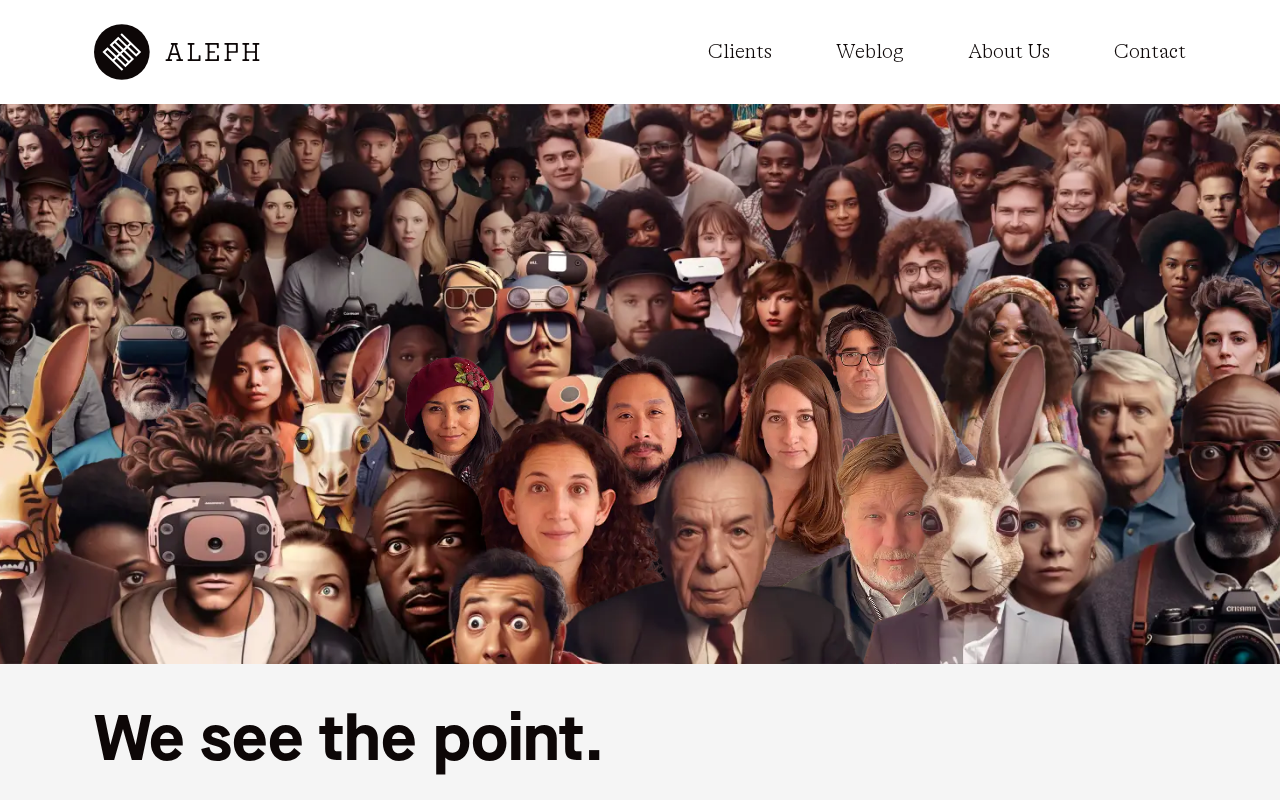Click the dark blue VR headset on bearded man
1280x800 pixels.
point(154,346)
